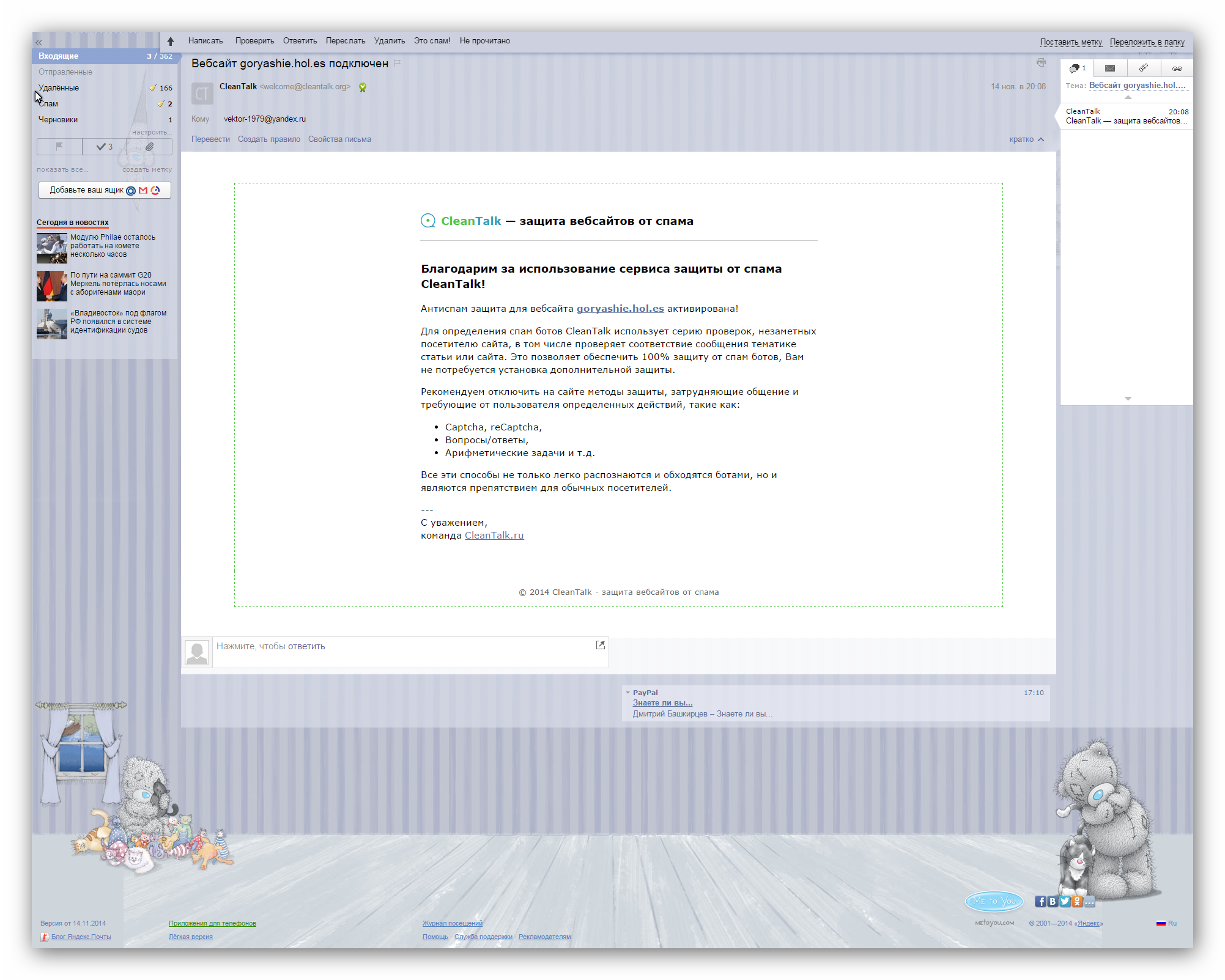
Task: Open the Приложения для телефонов footer link
Action: 212,923
